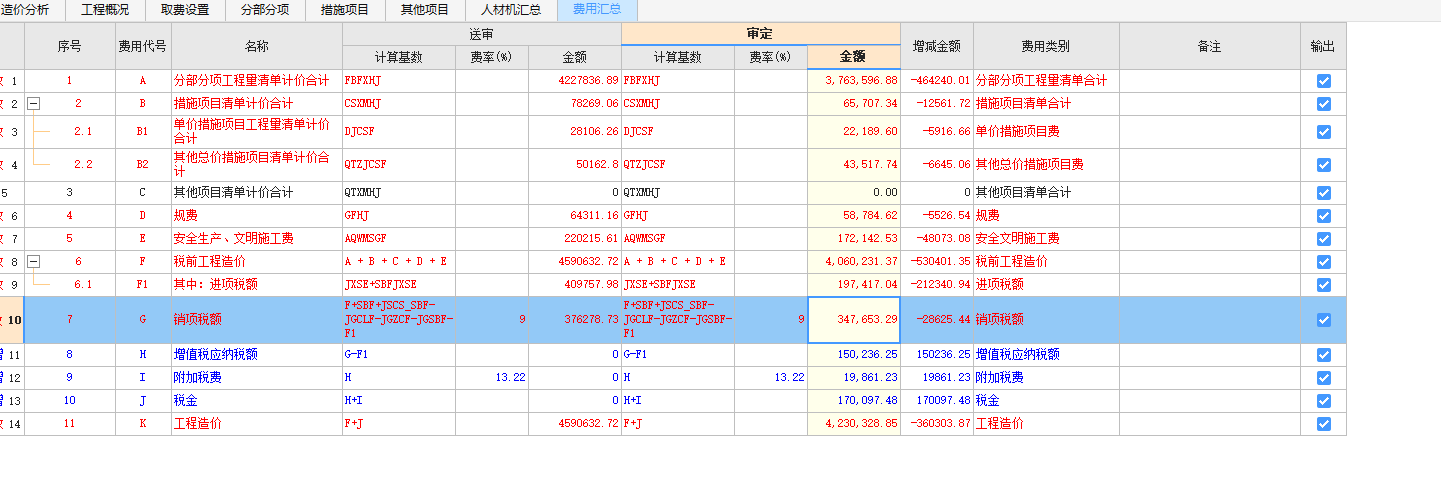The image size is (1441, 481).
Task: Toggle output checkbox for 其他总价措施项目 row
Action: click(x=1324, y=165)
